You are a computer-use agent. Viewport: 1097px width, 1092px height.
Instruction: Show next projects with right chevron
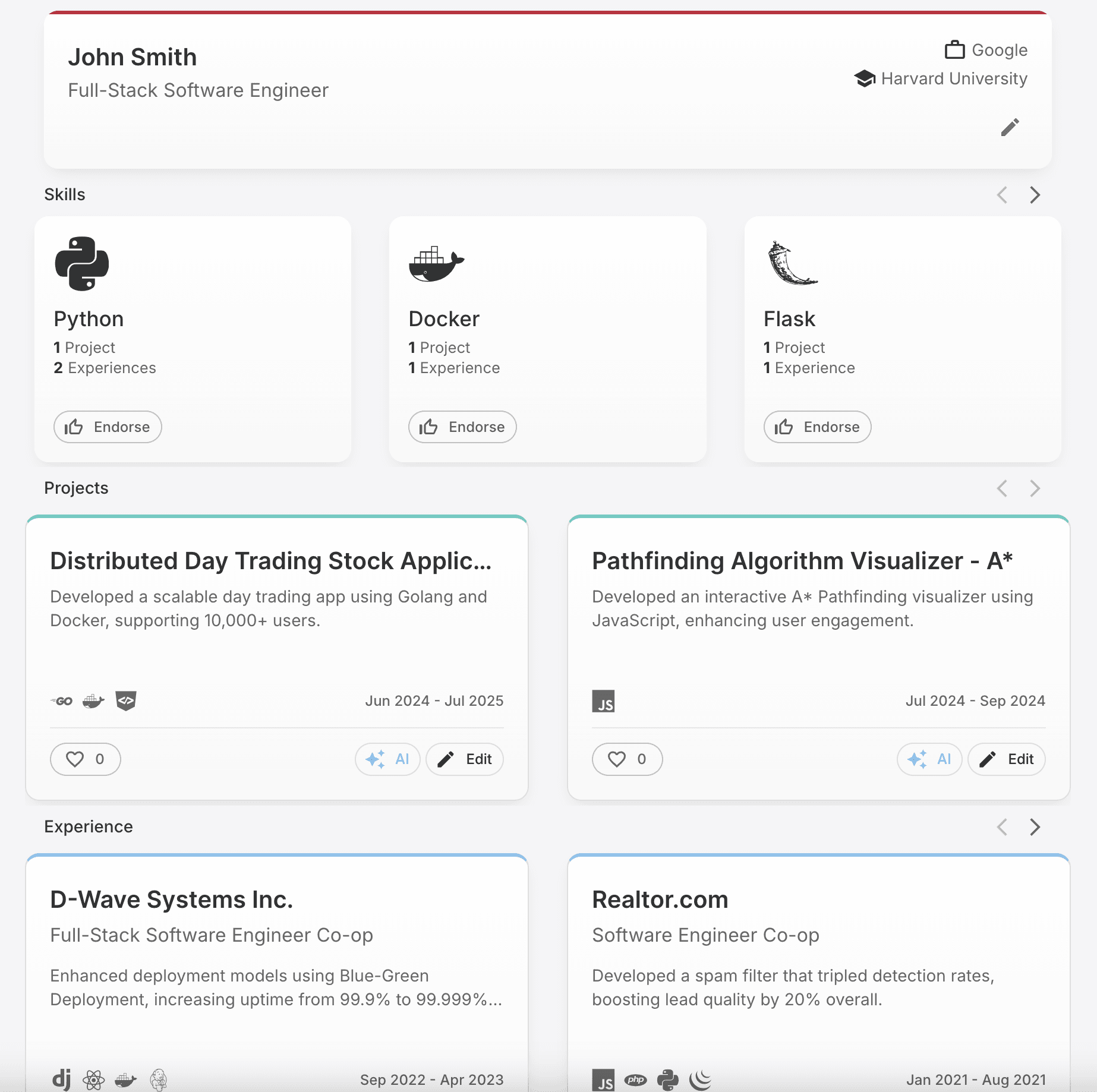[x=1035, y=488]
